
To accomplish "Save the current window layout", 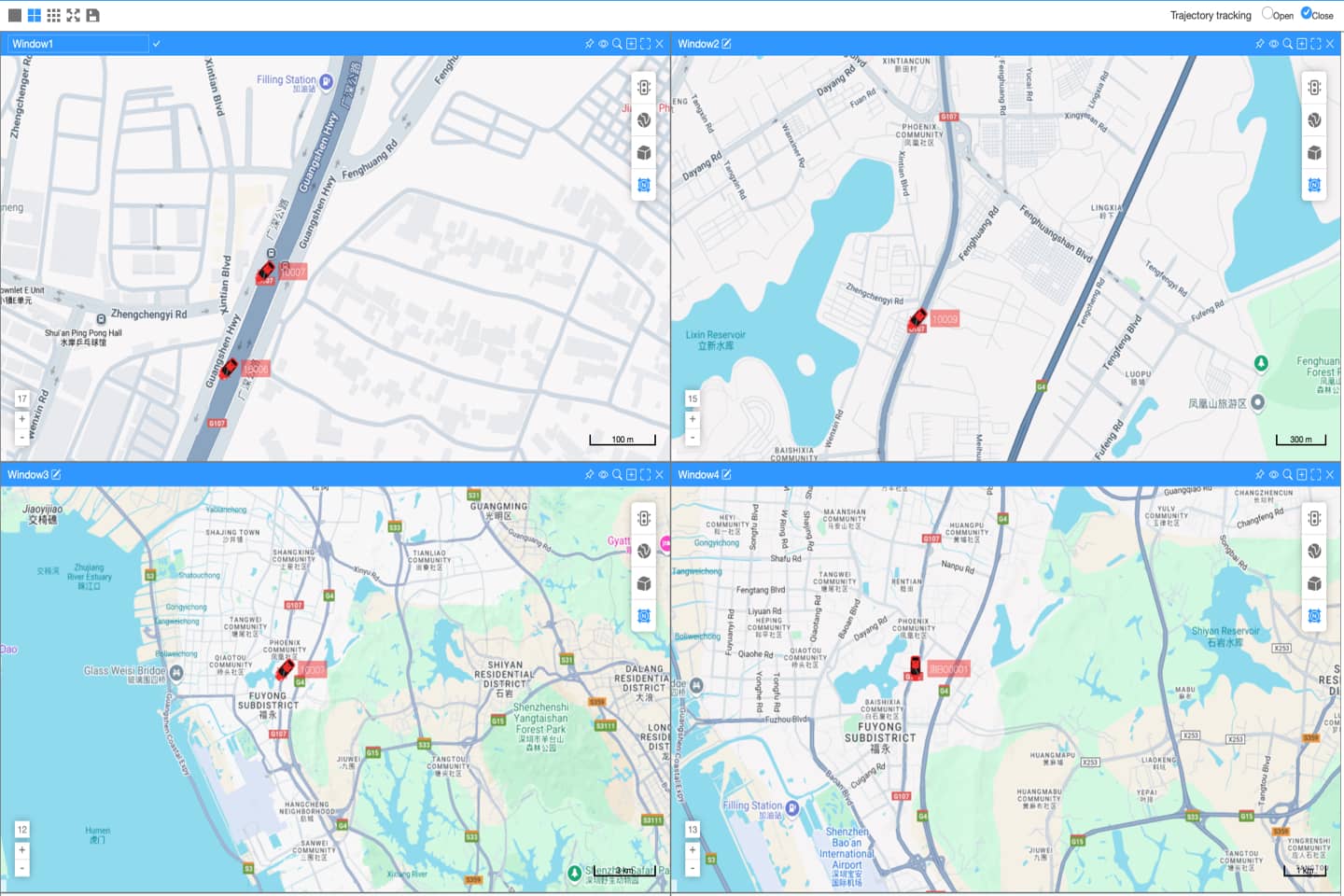I will click(x=92, y=15).
